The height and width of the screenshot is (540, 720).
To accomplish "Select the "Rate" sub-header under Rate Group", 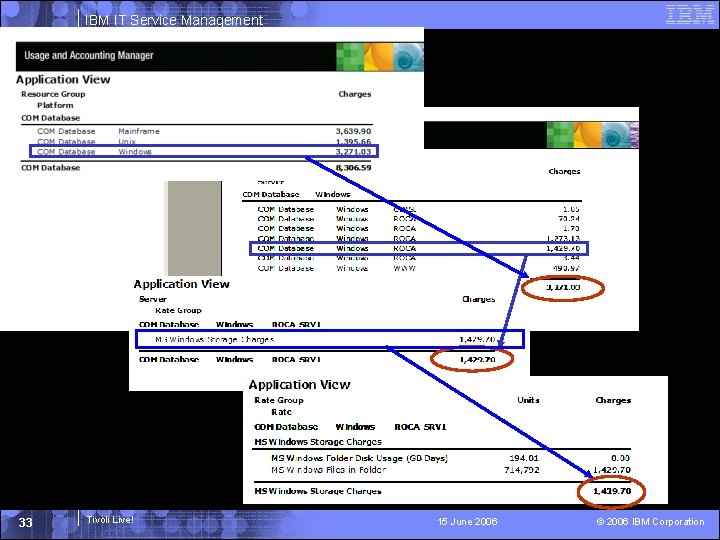I will click(x=281, y=412).
